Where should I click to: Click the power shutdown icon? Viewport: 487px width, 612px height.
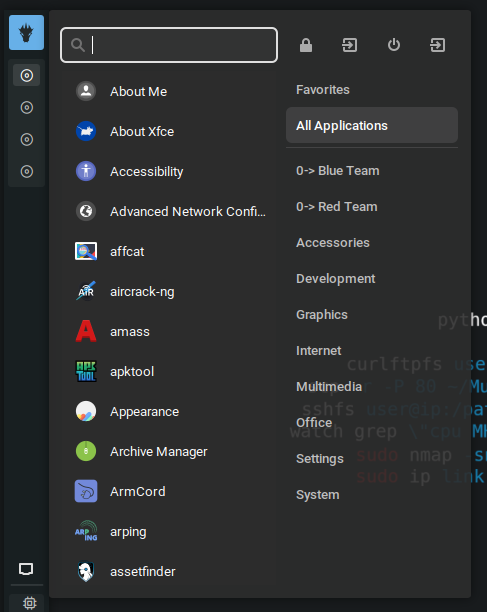click(394, 45)
